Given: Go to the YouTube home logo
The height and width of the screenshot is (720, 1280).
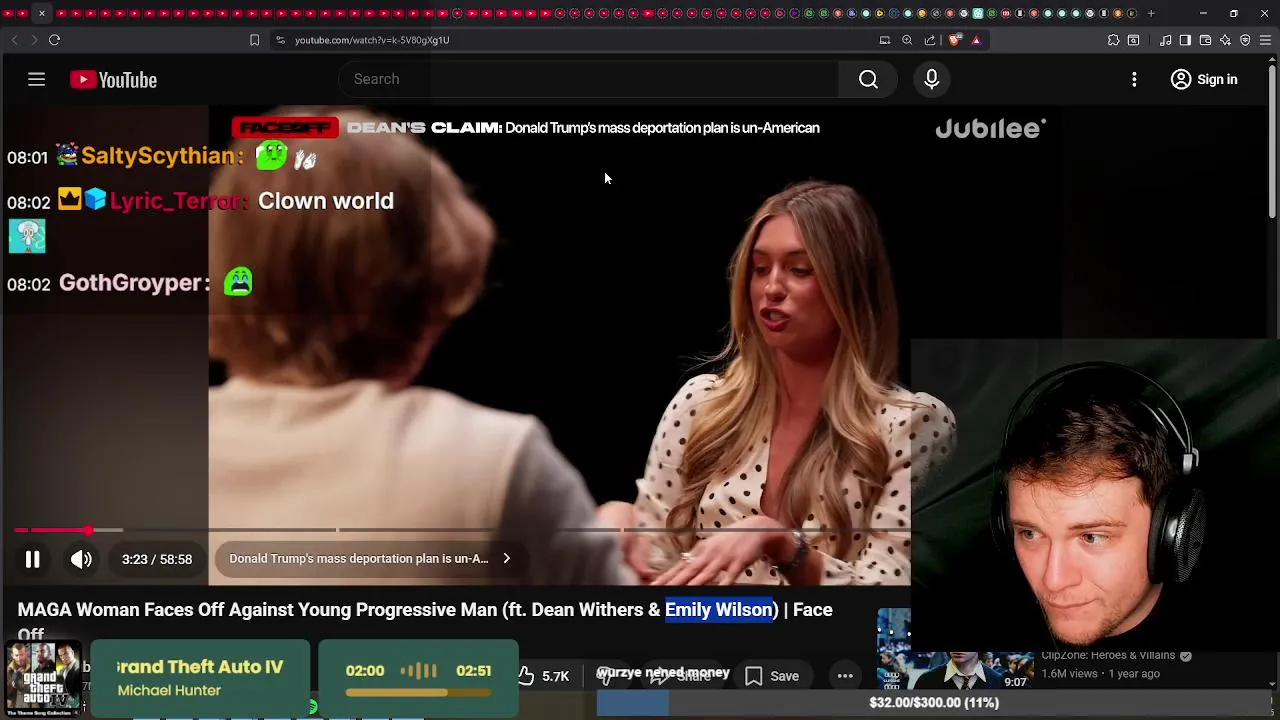Looking at the screenshot, I should 113,80.
